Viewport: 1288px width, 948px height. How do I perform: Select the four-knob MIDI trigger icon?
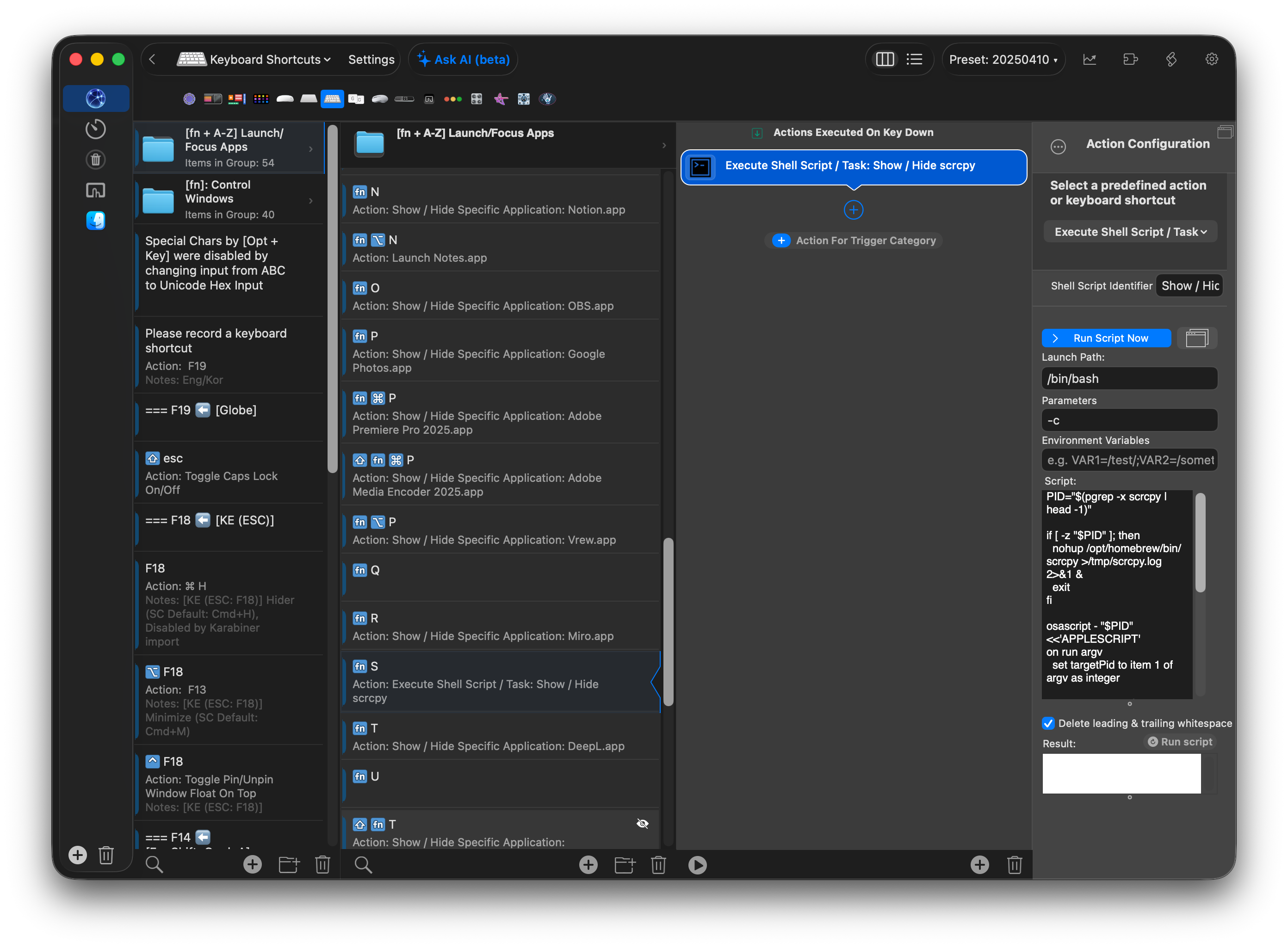click(x=477, y=98)
